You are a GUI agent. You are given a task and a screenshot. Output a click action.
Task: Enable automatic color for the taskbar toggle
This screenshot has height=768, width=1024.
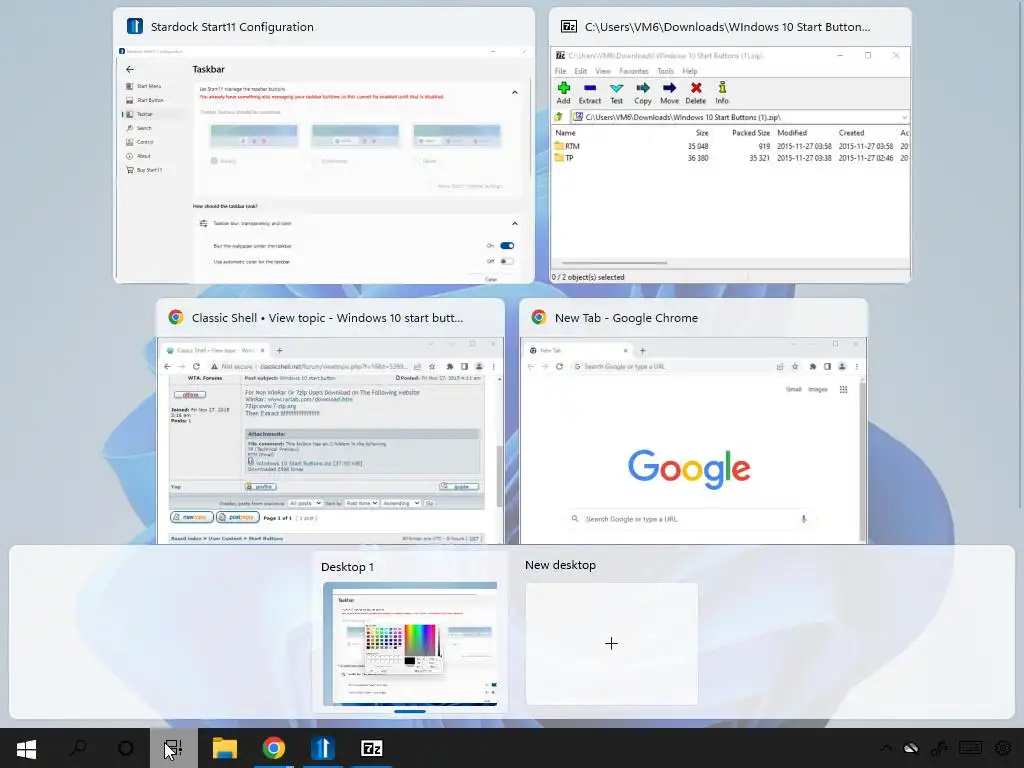pos(507,261)
